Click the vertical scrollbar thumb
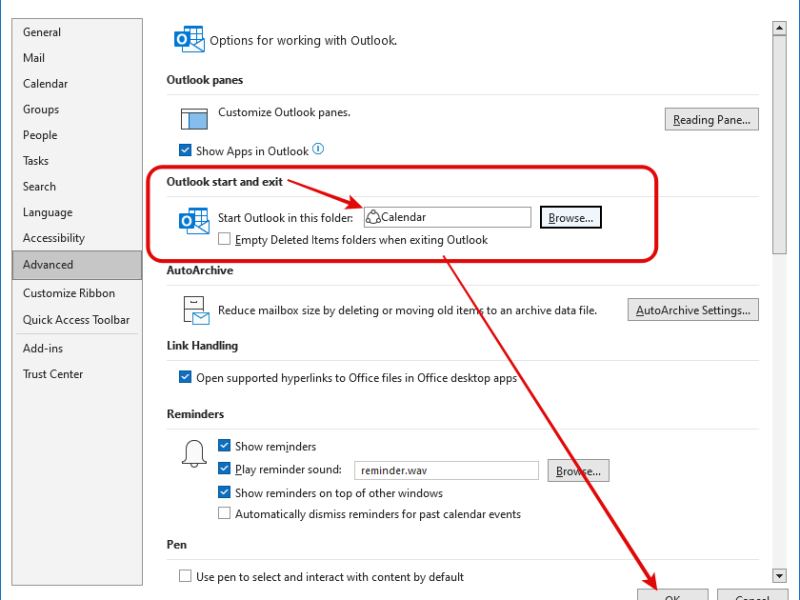 [779, 144]
